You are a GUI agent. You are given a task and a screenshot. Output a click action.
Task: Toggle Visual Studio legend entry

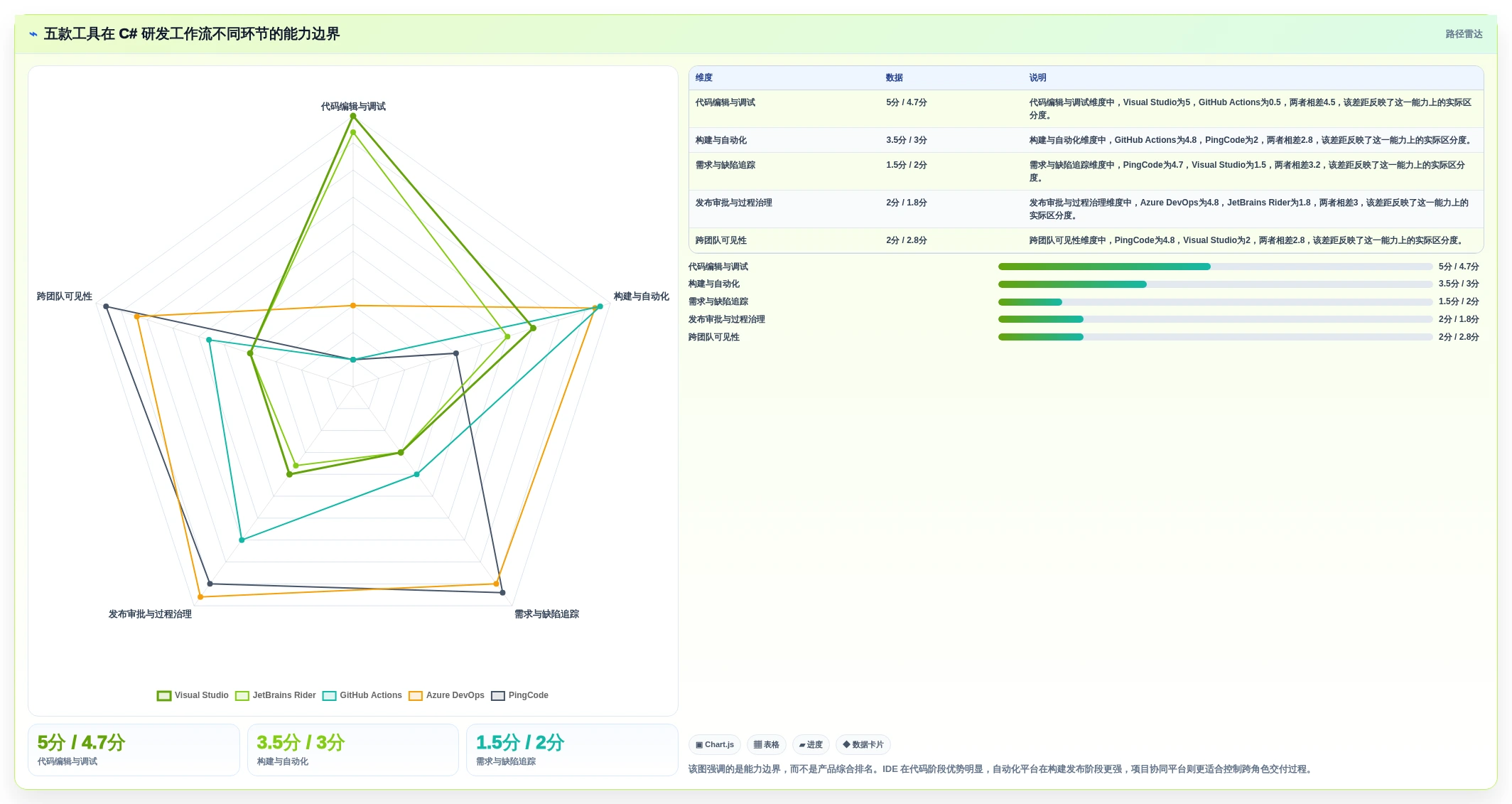pos(193,695)
